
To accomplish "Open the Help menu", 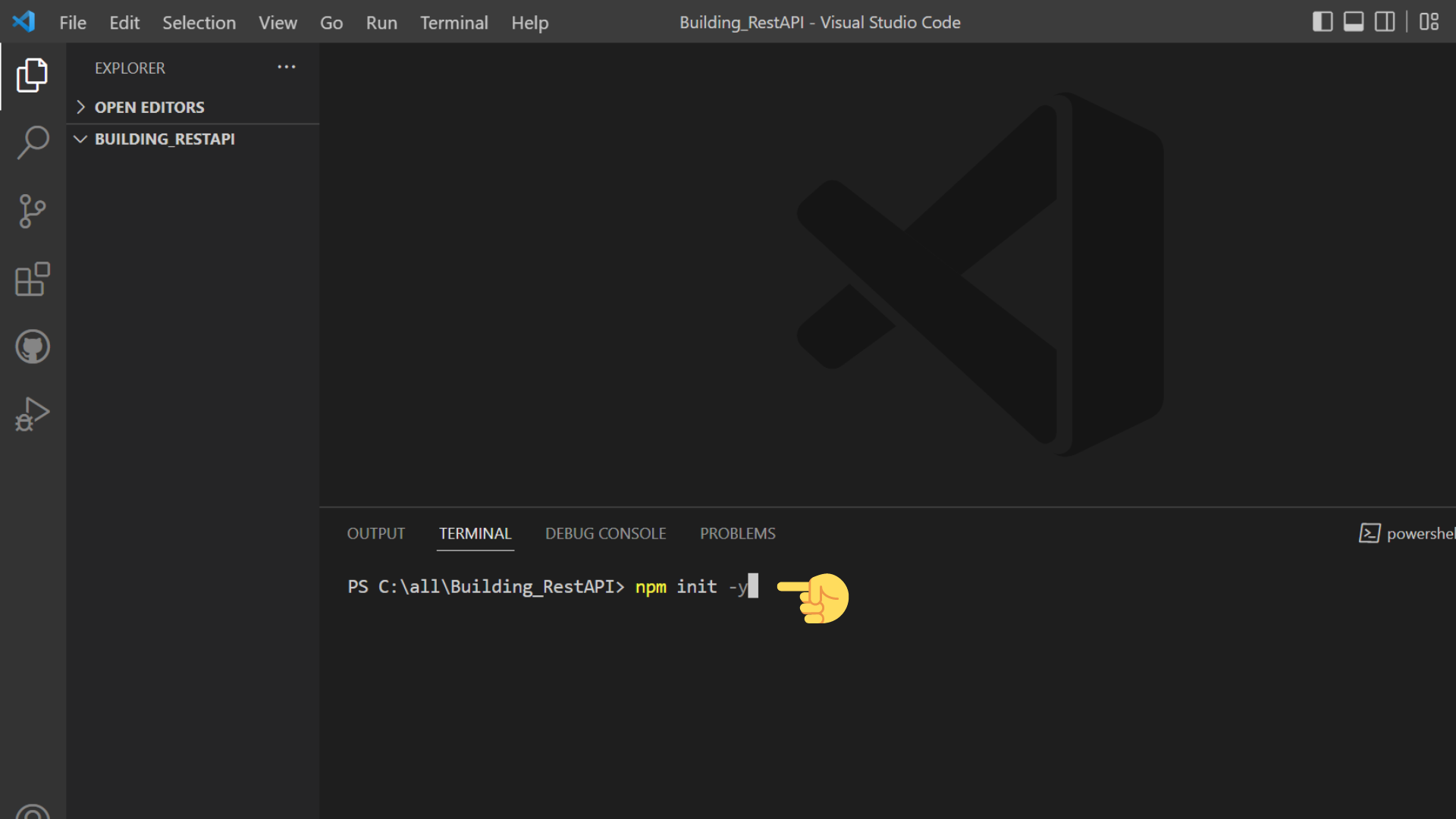I will [x=529, y=23].
